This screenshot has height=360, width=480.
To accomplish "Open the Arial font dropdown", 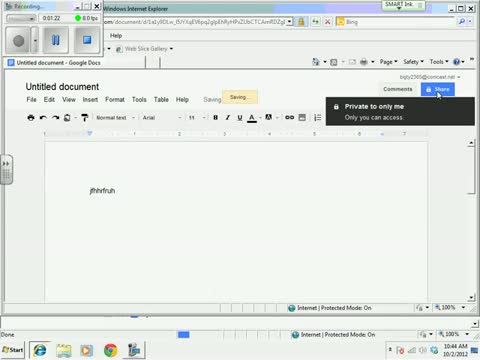I will pyautogui.click(x=162, y=118).
